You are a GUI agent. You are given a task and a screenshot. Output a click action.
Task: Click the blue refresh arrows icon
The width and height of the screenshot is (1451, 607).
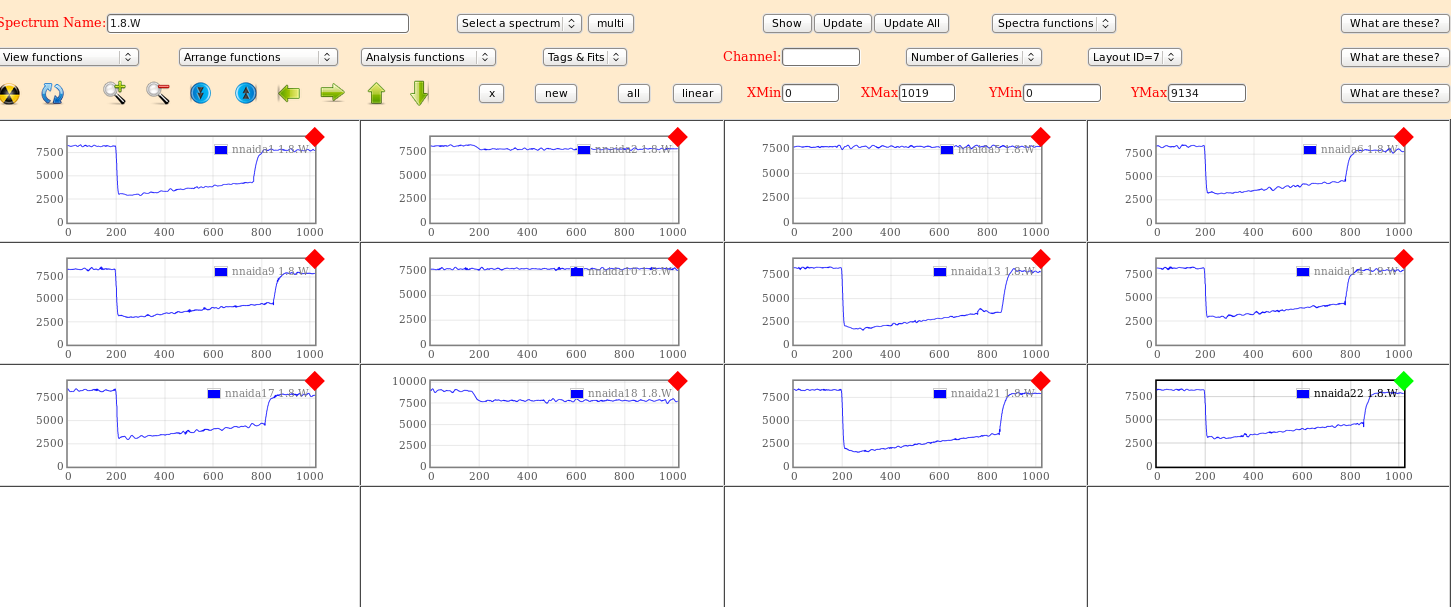point(52,93)
